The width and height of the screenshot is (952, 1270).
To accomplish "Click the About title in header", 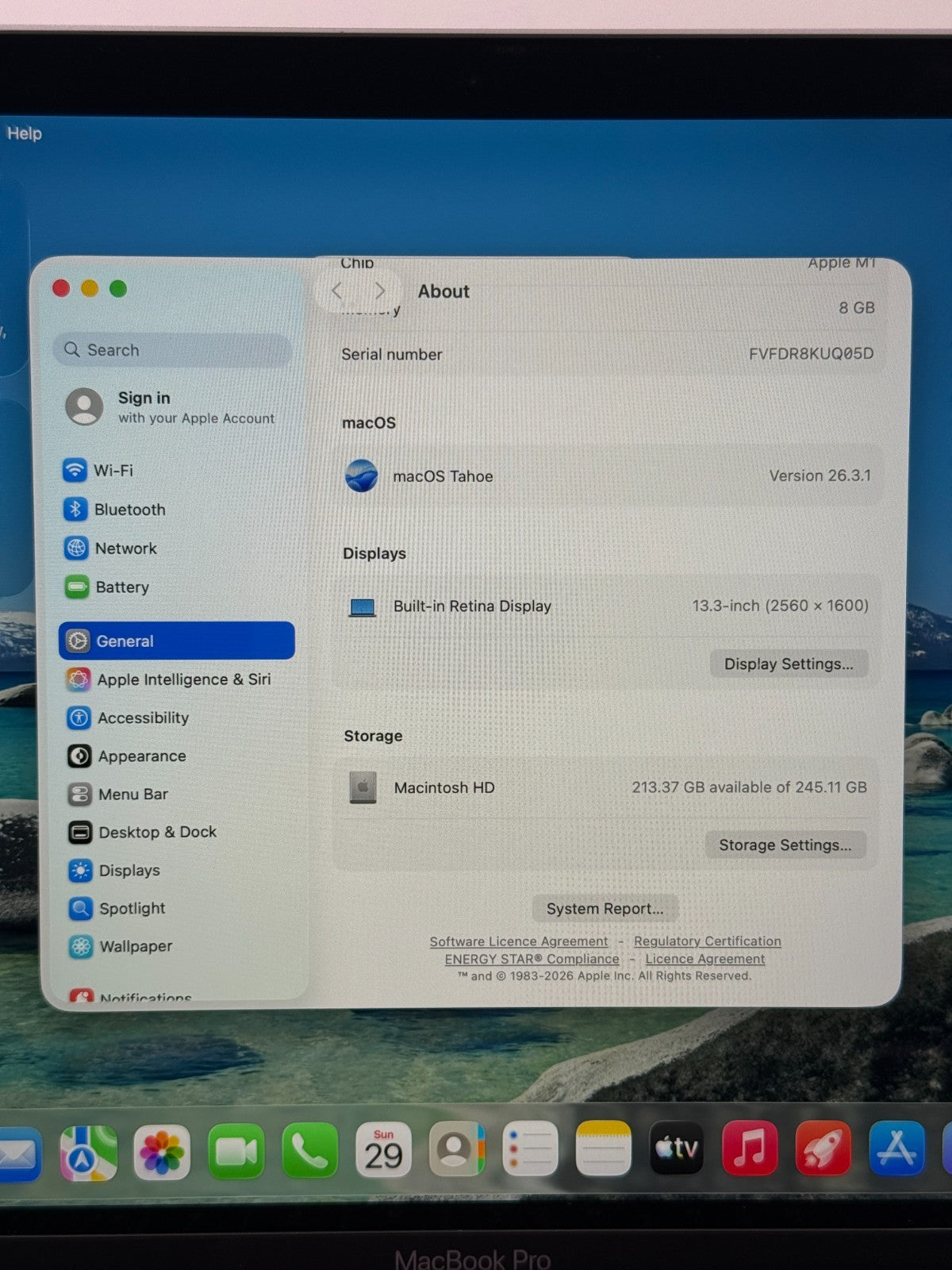I will coord(443,291).
